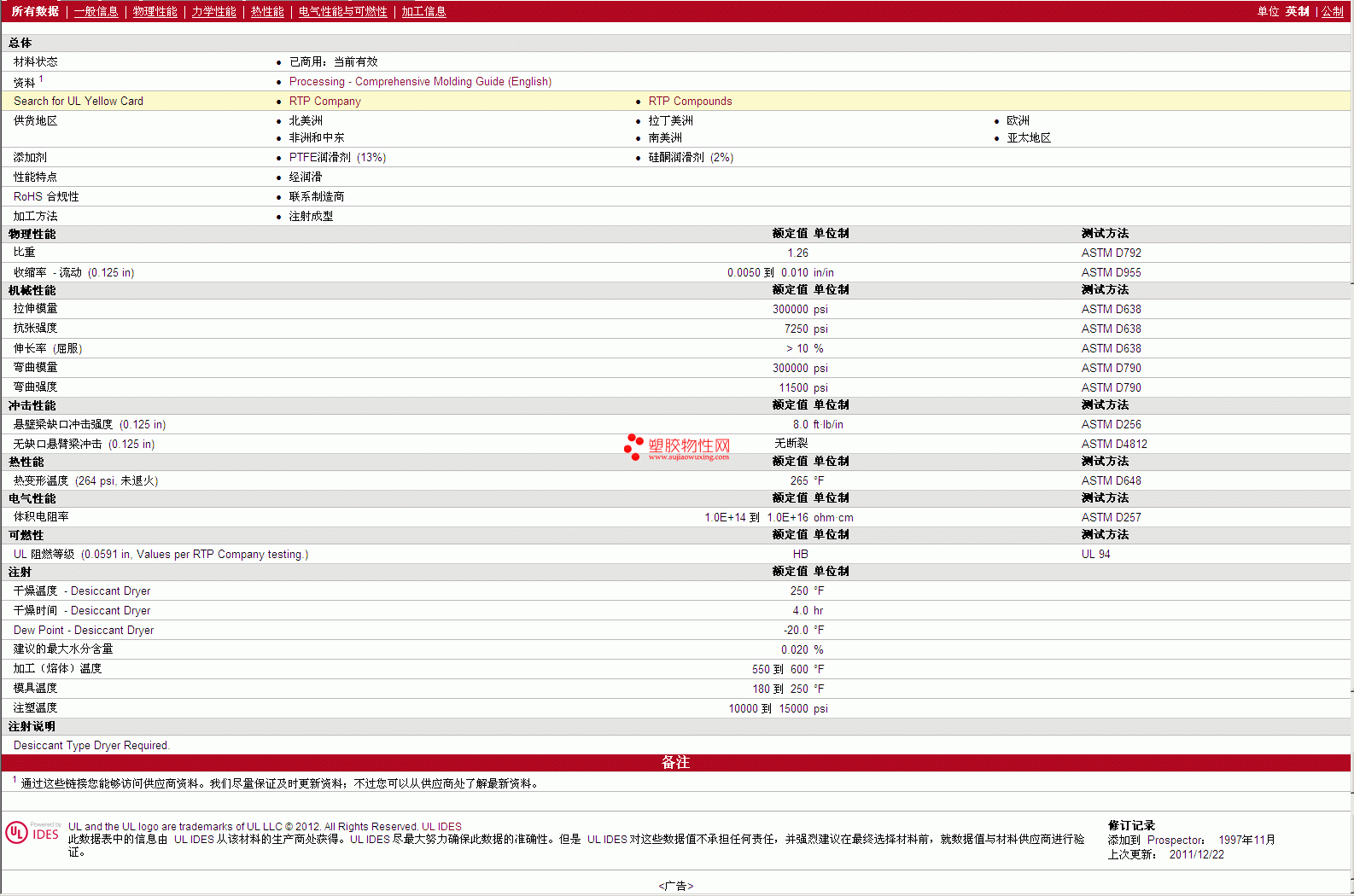Click the 悬壁梁缺口冲击强度 row label
This screenshot has width=1354, height=896.
coord(90,424)
